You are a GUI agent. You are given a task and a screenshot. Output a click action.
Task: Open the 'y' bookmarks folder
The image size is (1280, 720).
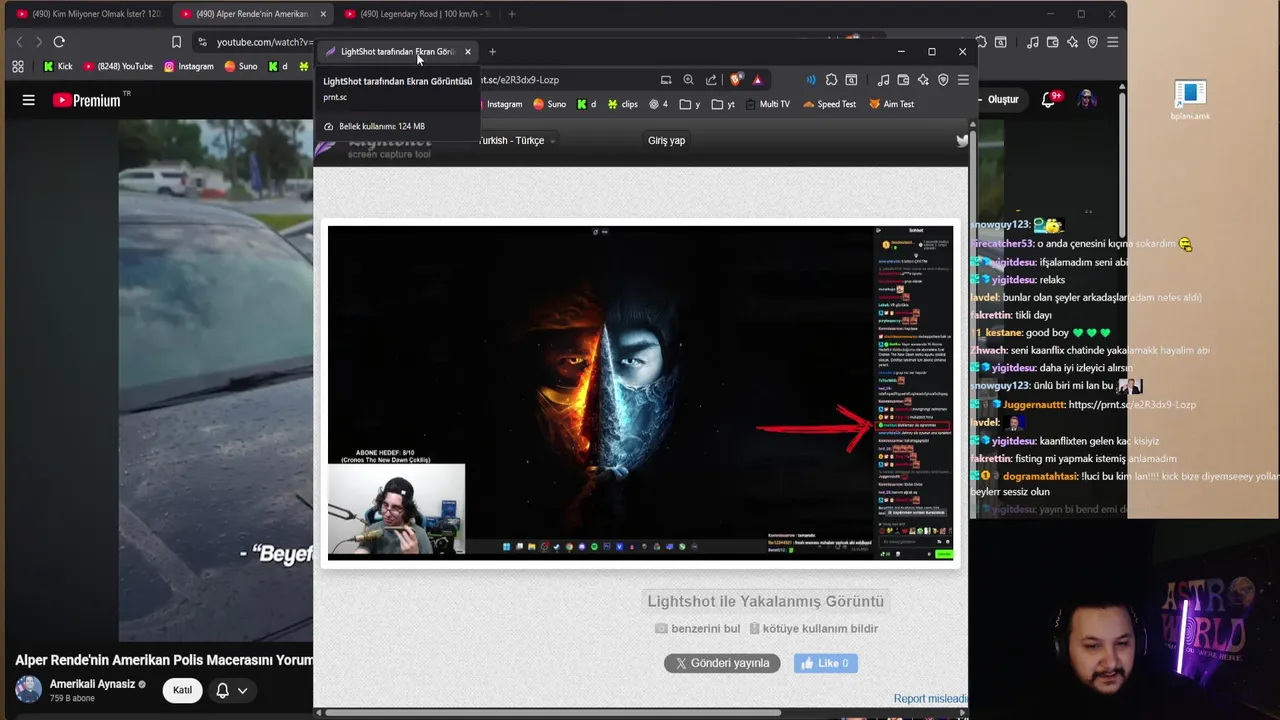[x=690, y=104]
